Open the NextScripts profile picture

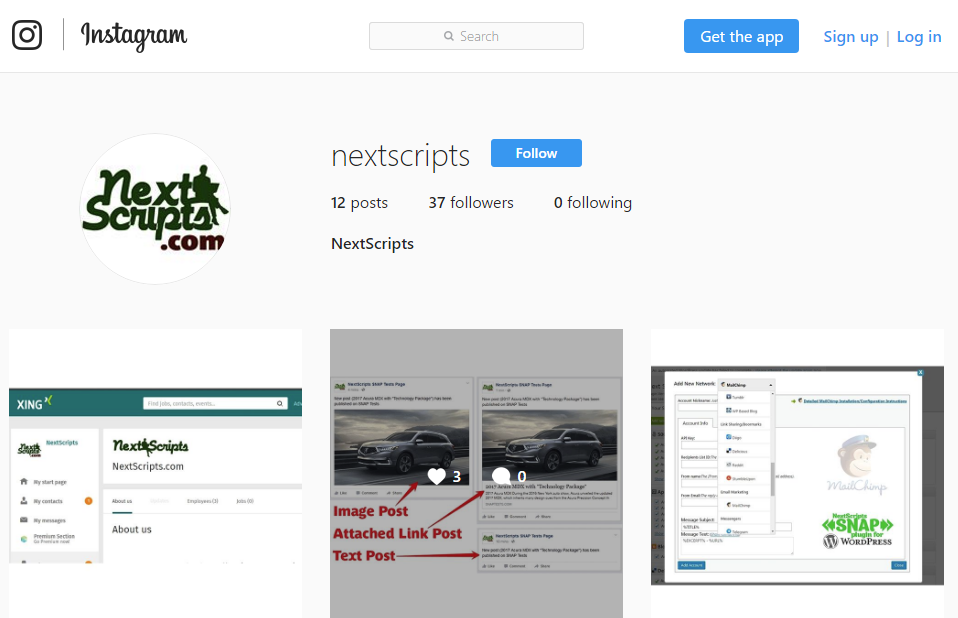tap(155, 209)
